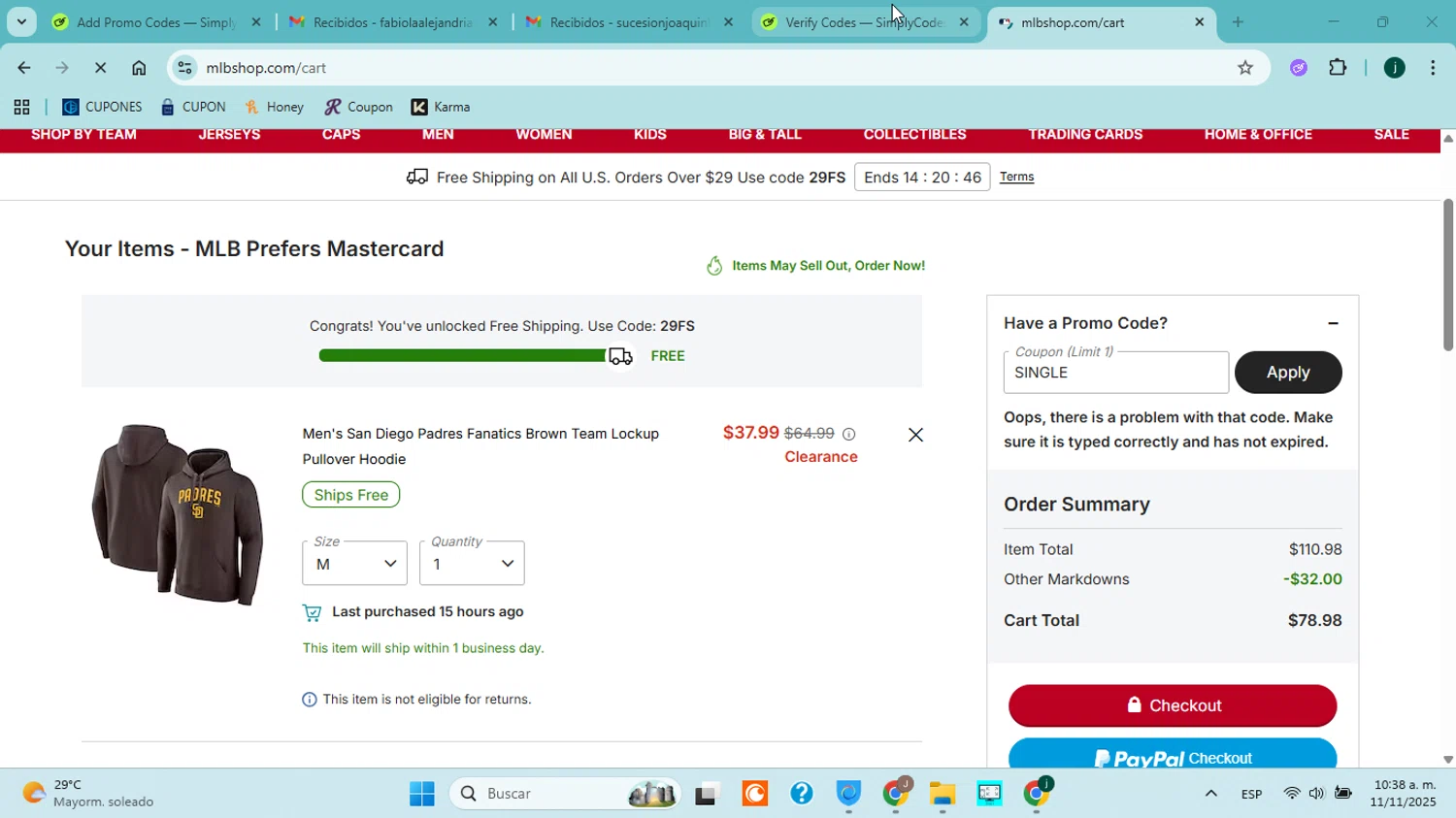Open Chrome three-dot menu
The image size is (1456, 818).
pos(1433,68)
